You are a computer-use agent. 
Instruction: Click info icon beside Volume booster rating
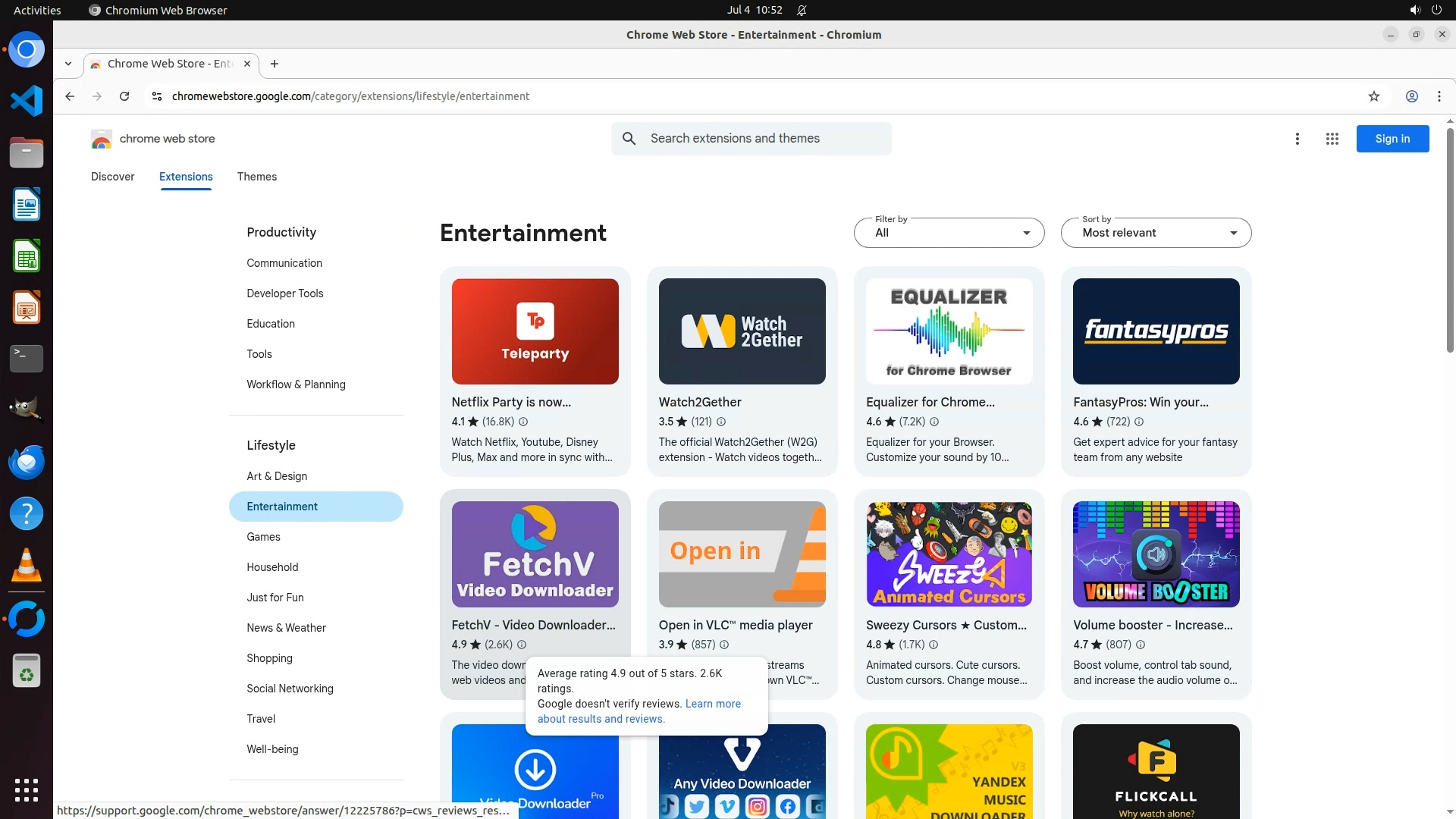(1140, 645)
